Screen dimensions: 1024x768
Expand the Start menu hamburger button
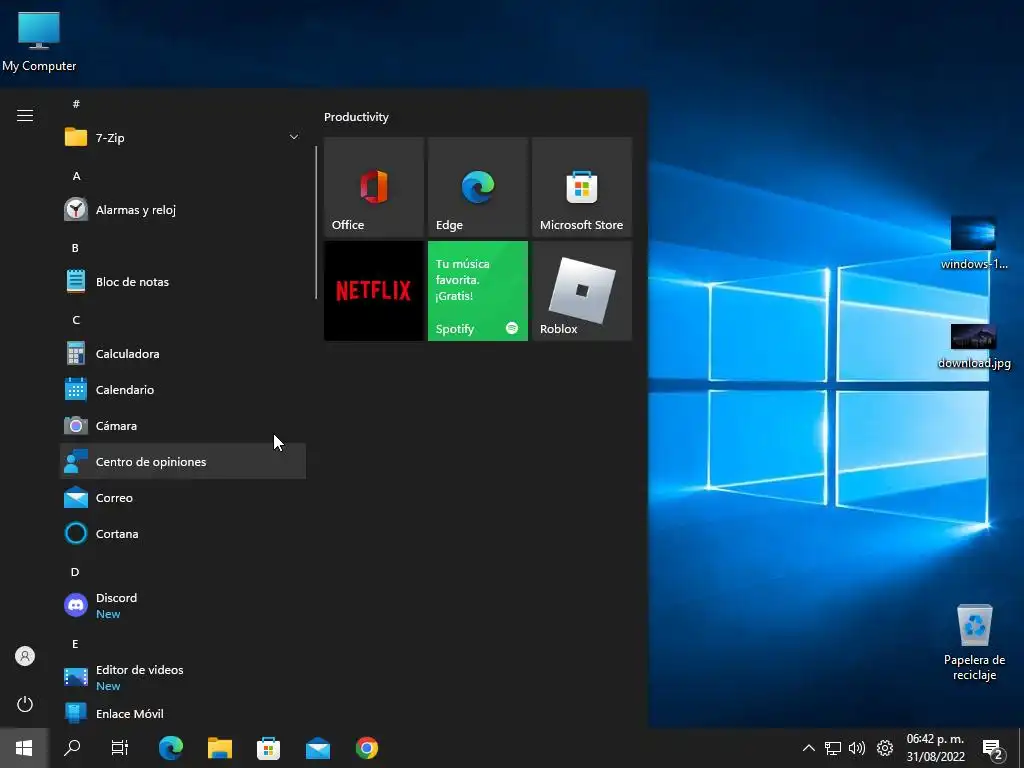click(25, 116)
